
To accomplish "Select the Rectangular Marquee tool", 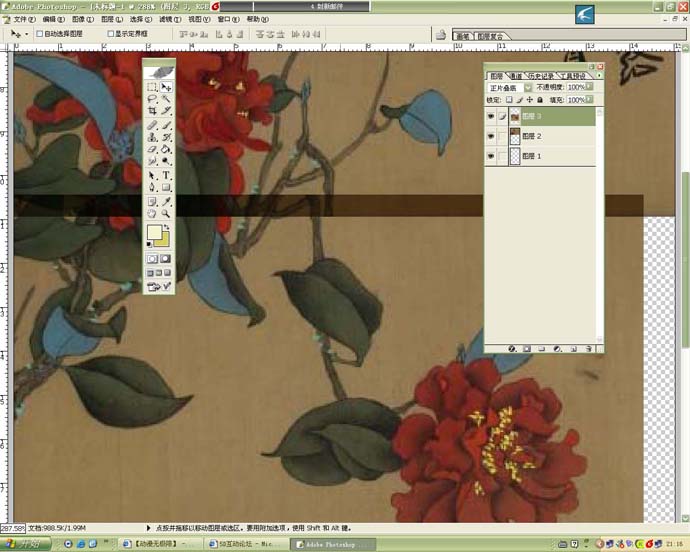I will click(152, 87).
